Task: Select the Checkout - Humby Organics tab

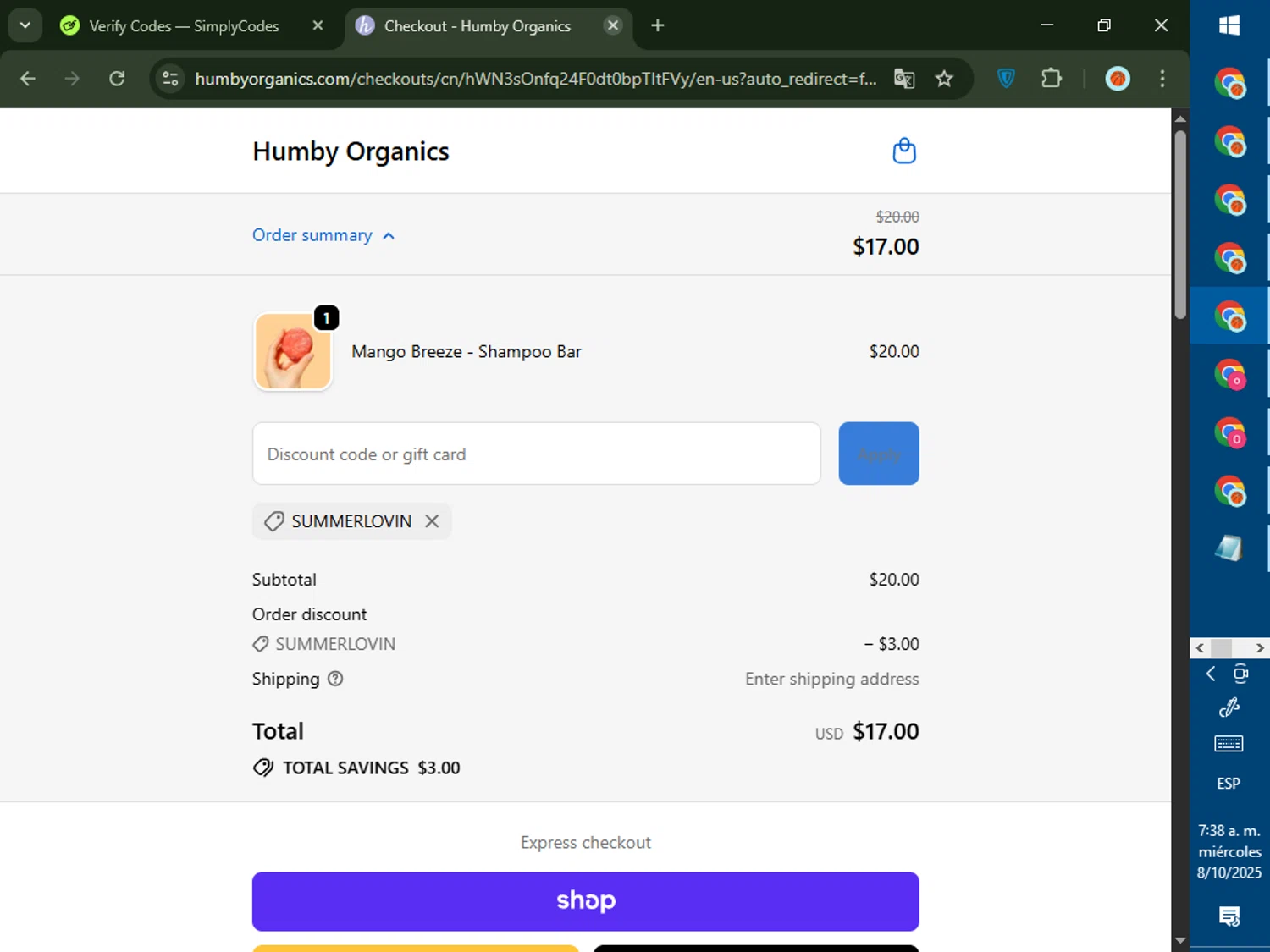Action: pyautogui.click(x=478, y=26)
